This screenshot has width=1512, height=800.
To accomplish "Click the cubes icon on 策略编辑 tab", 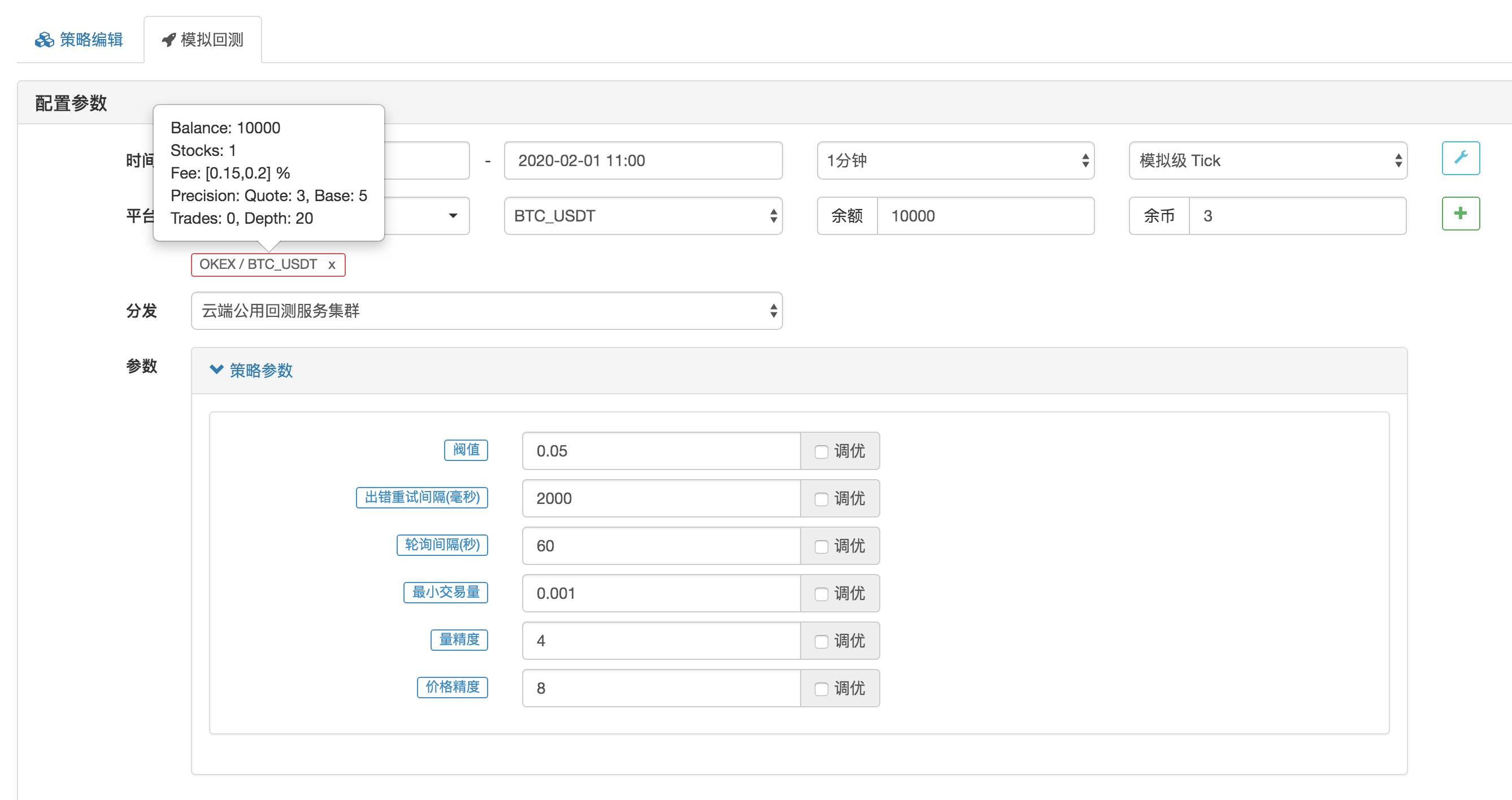I will pyautogui.click(x=44, y=40).
